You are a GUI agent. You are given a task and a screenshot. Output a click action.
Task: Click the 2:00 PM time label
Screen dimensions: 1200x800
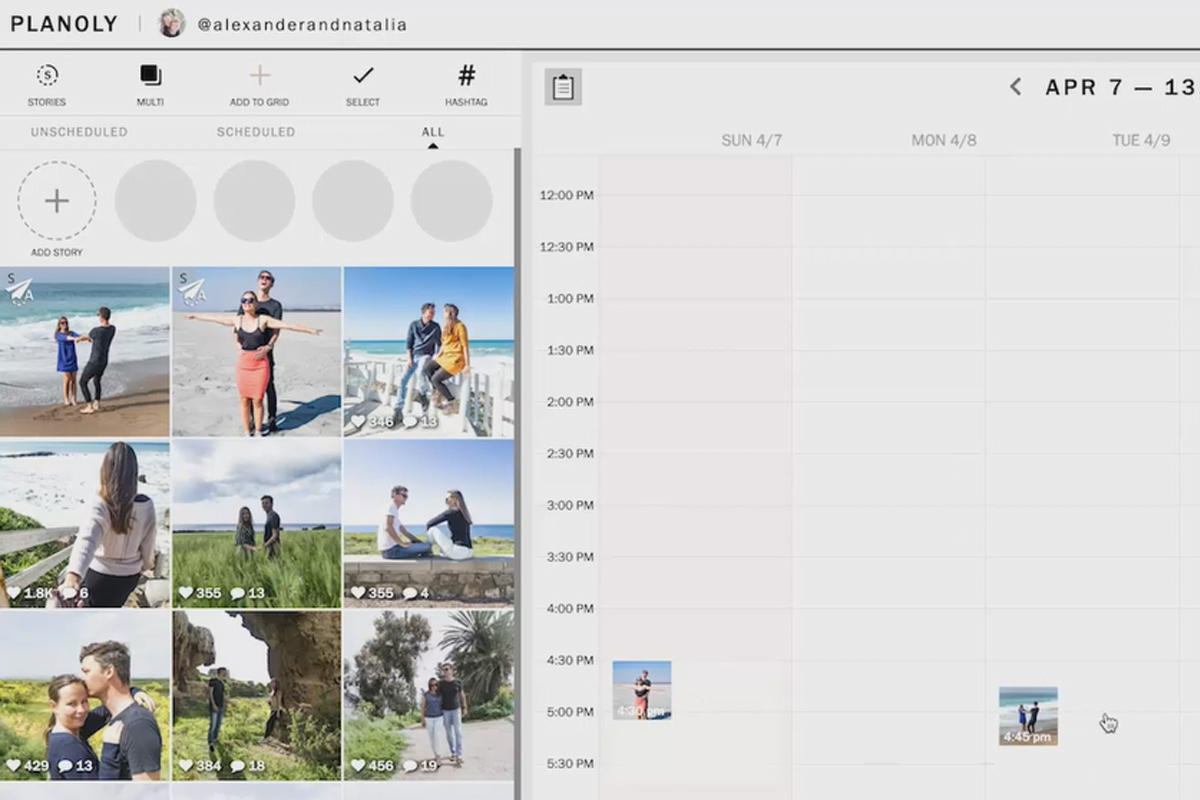[x=570, y=402]
